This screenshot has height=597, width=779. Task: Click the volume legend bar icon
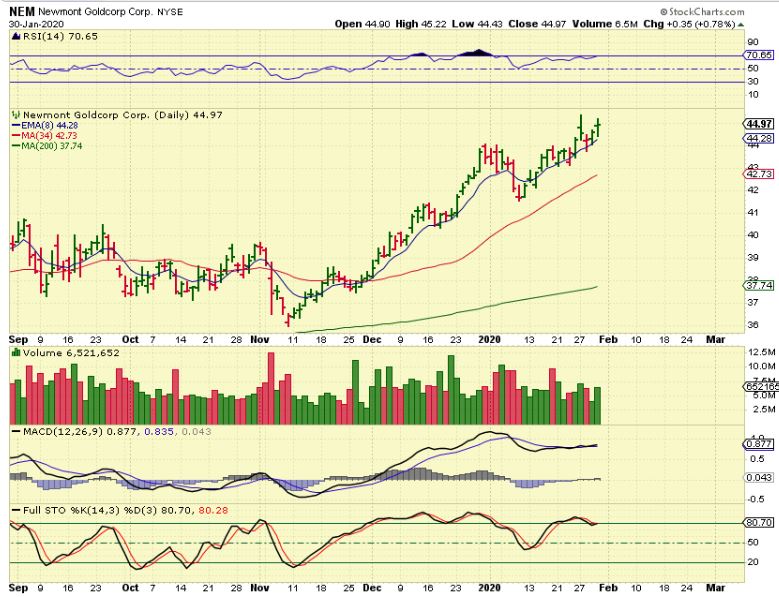click(x=16, y=353)
